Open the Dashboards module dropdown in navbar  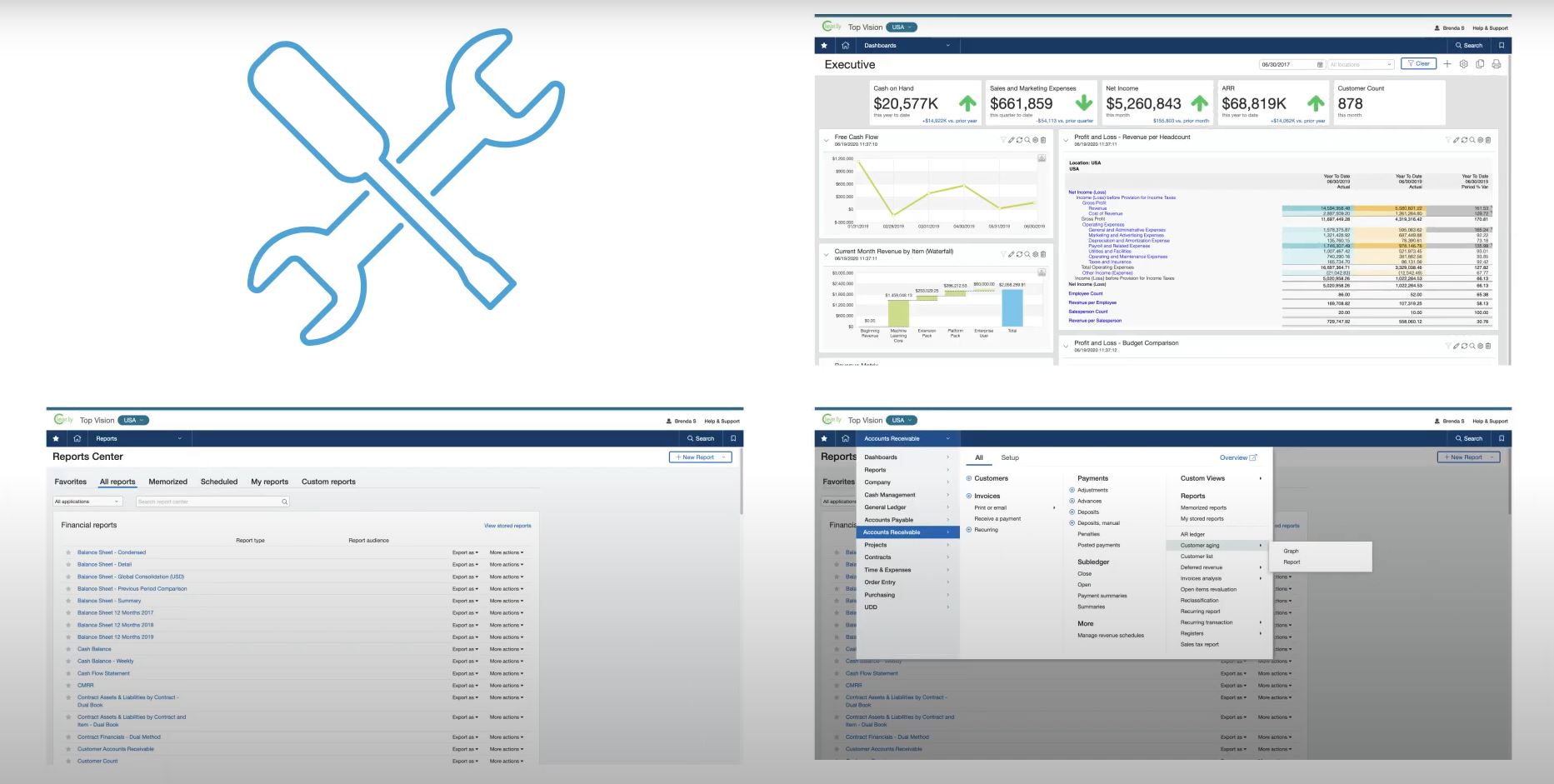tap(907, 46)
